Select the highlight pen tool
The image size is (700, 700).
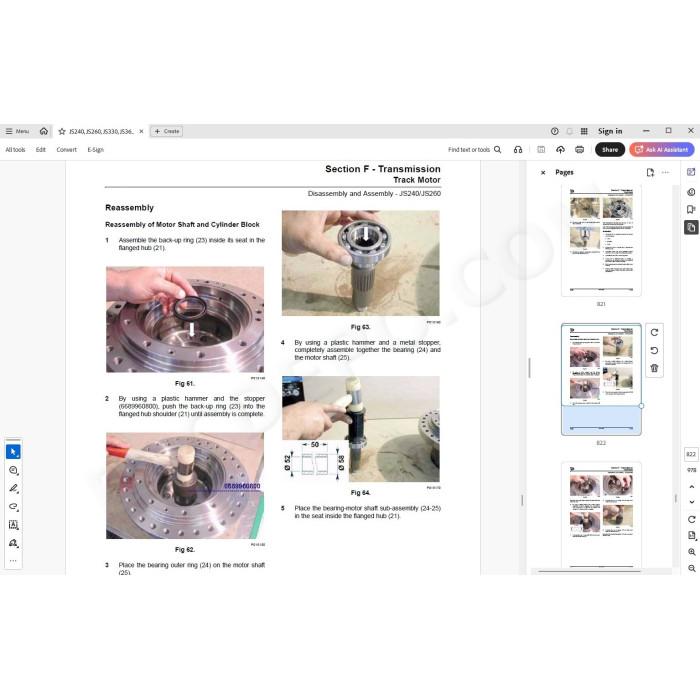pos(13,488)
